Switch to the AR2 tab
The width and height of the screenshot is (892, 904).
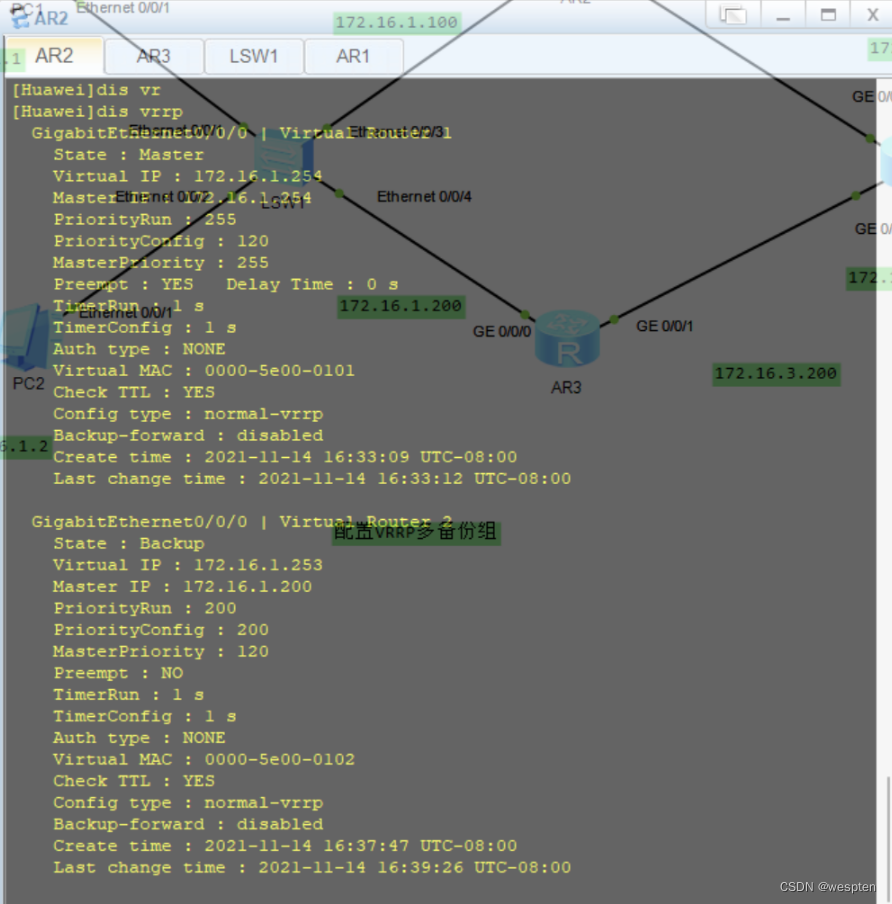(x=54, y=56)
